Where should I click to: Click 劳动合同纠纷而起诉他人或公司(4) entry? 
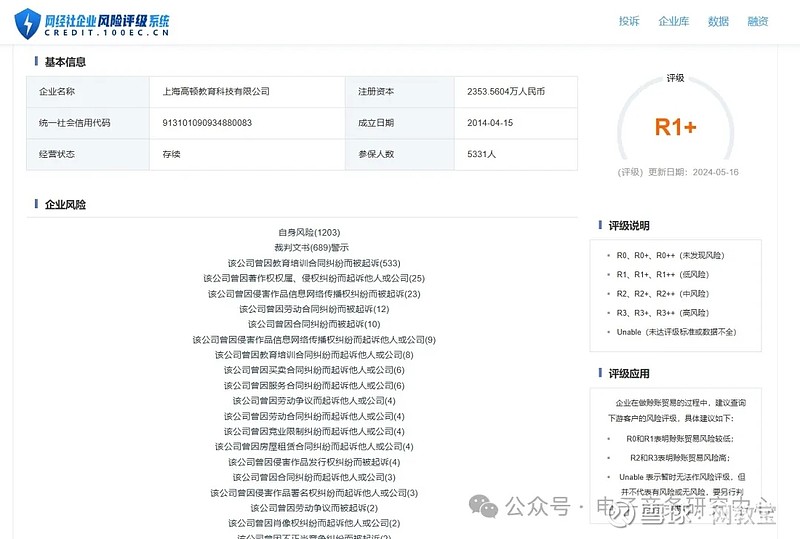tap(314, 416)
